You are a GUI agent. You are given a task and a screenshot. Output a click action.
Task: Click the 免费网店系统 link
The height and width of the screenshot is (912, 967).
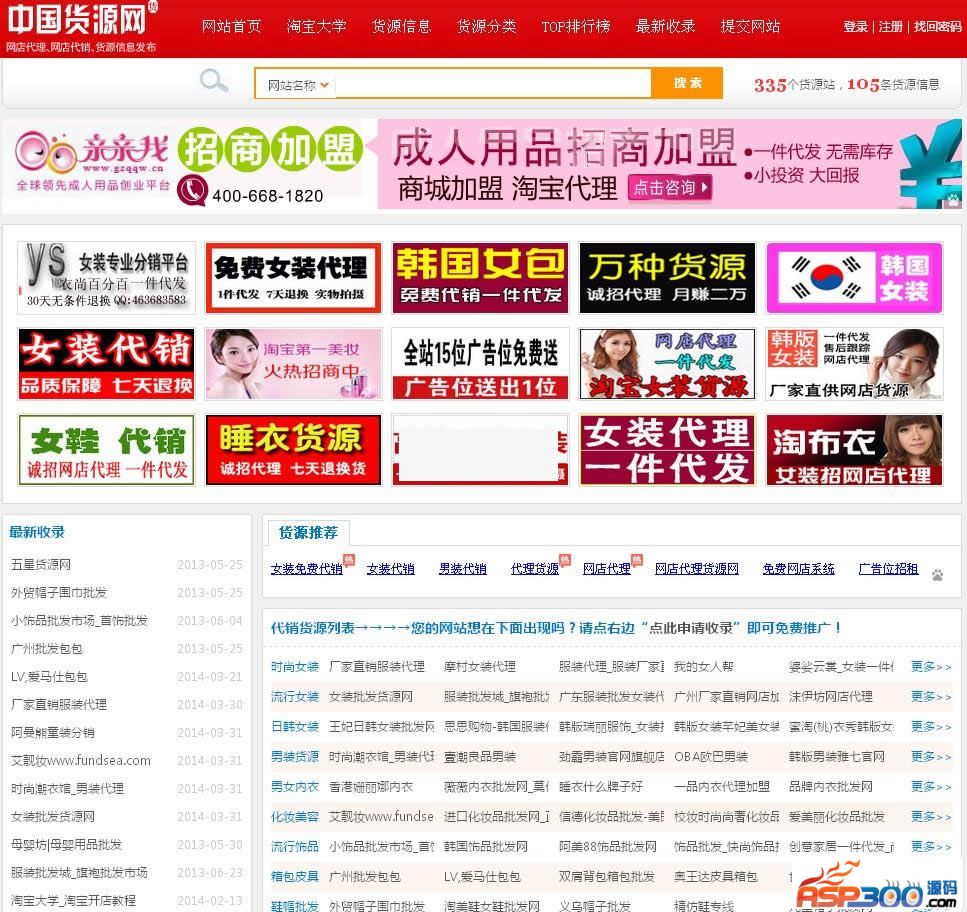click(799, 569)
